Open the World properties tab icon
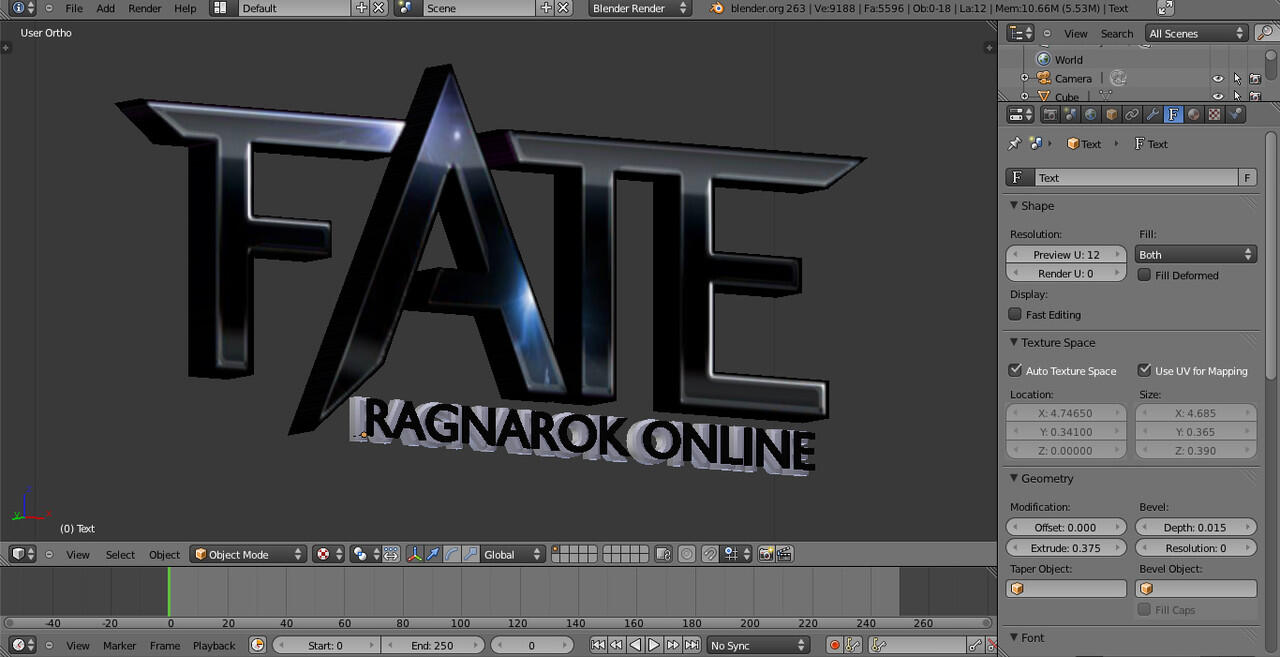Image resolution: width=1280 pixels, height=657 pixels. point(1091,114)
